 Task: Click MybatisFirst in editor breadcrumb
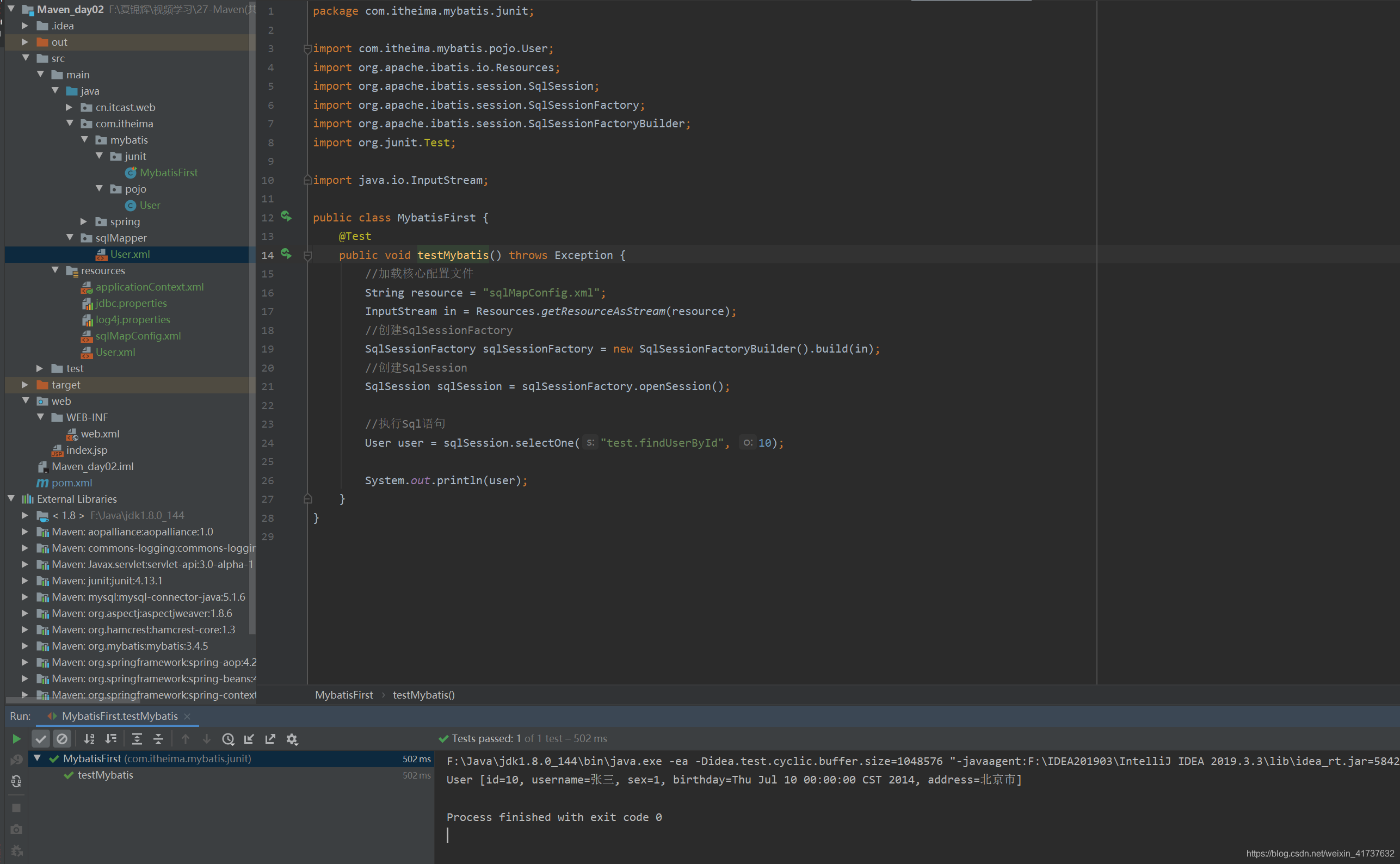click(344, 695)
